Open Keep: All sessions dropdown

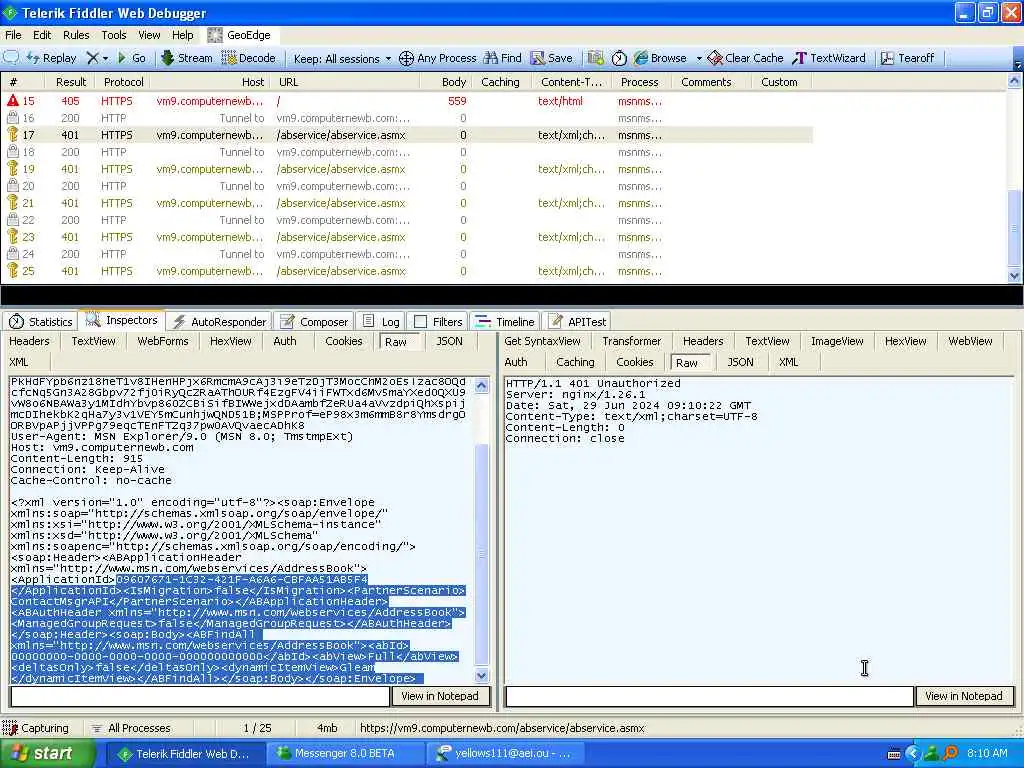pos(342,58)
